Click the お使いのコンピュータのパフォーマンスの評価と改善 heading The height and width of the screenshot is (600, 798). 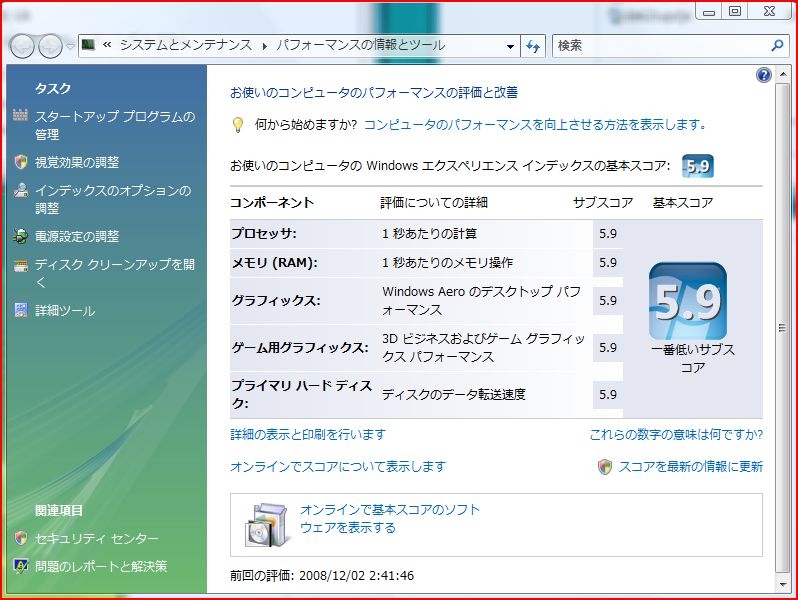coord(374,93)
